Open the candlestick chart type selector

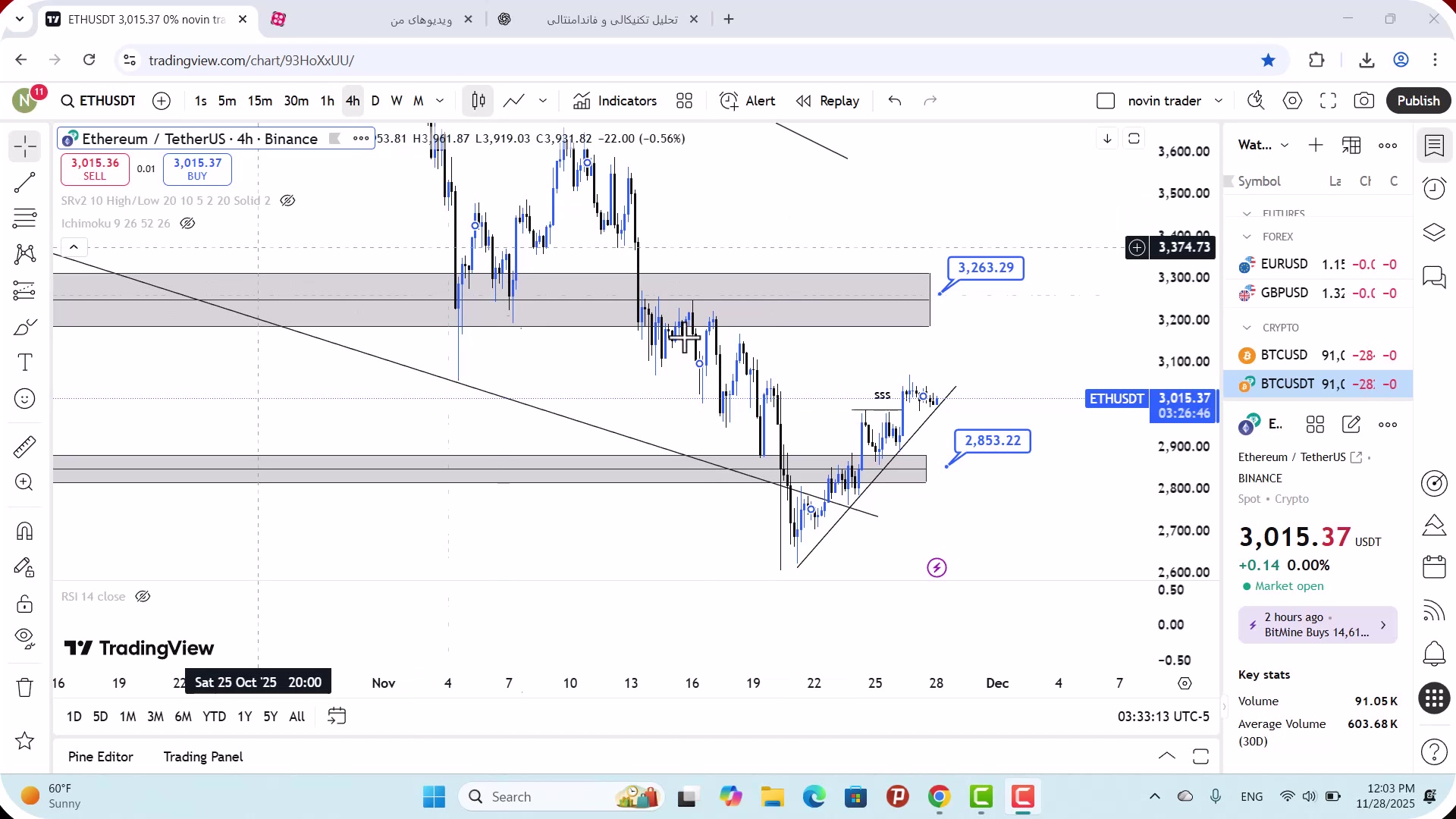click(x=479, y=101)
